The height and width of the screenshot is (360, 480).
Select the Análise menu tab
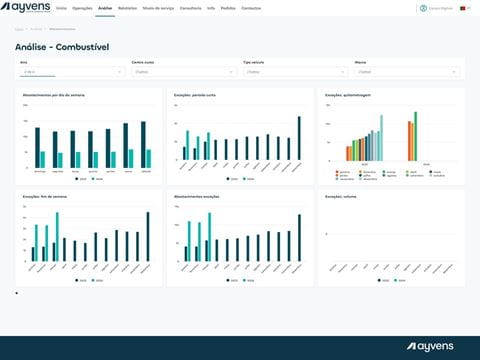pos(105,8)
